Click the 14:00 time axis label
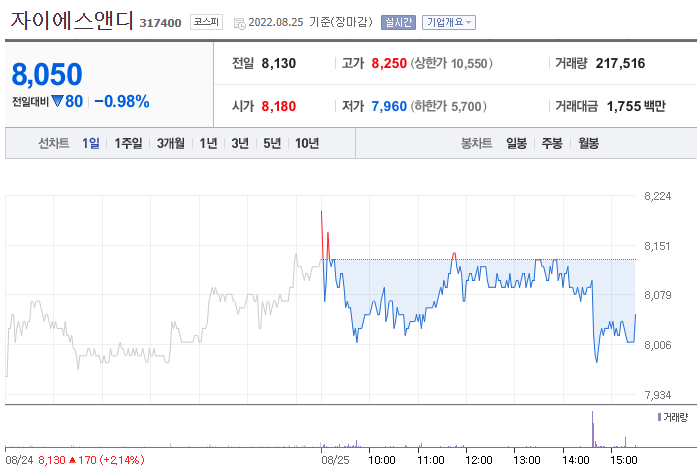The image size is (697, 476). pyautogui.click(x=575, y=460)
